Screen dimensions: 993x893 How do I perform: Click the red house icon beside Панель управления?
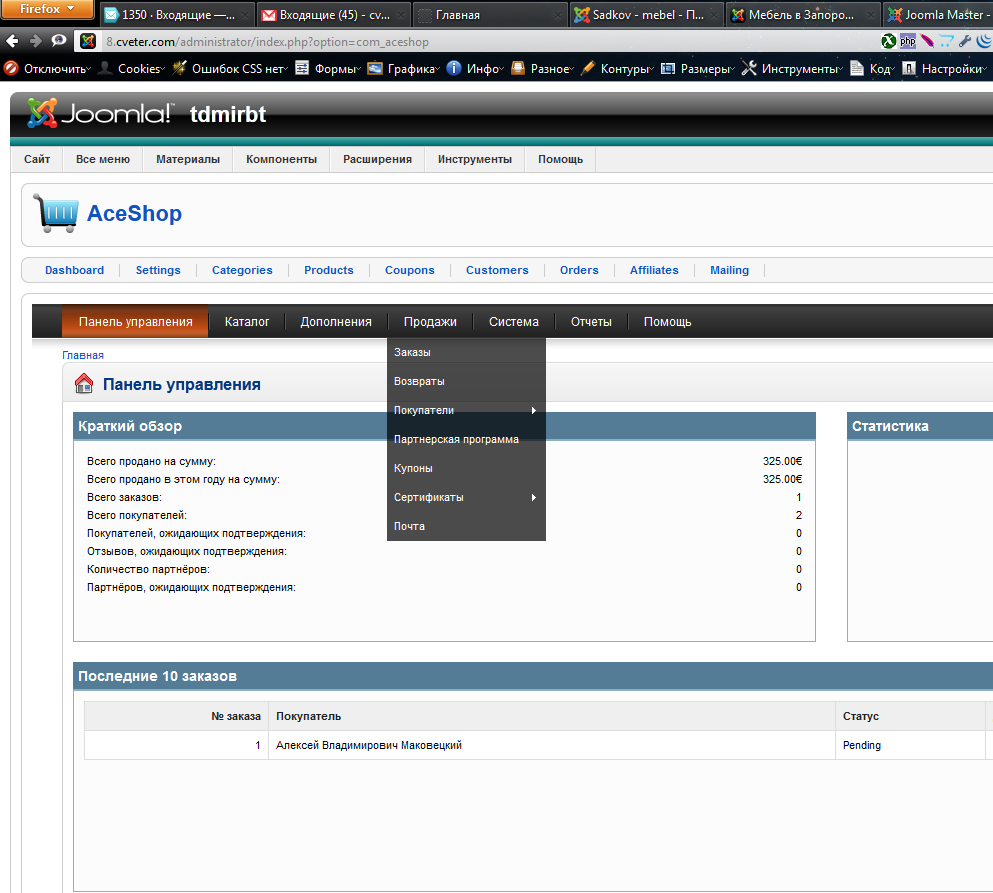(x=84, y=384)
